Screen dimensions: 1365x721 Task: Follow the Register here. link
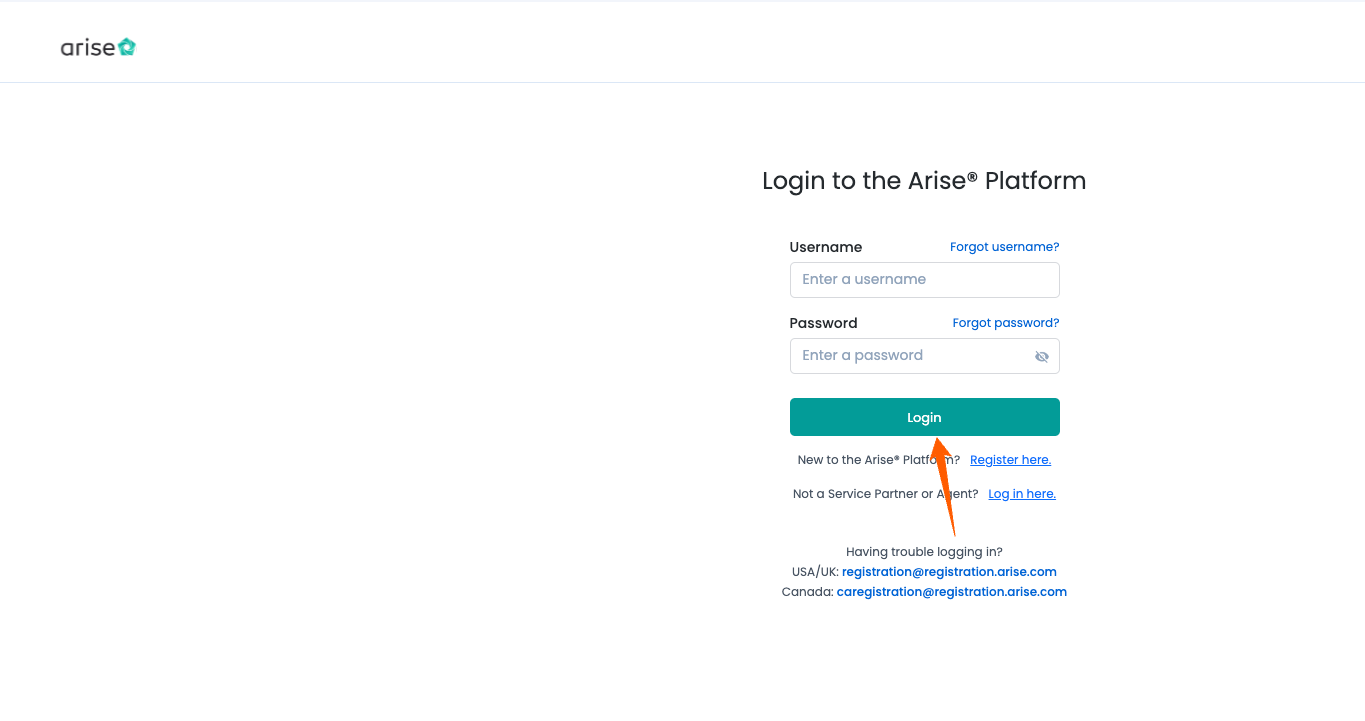[x=1010, y=460]
